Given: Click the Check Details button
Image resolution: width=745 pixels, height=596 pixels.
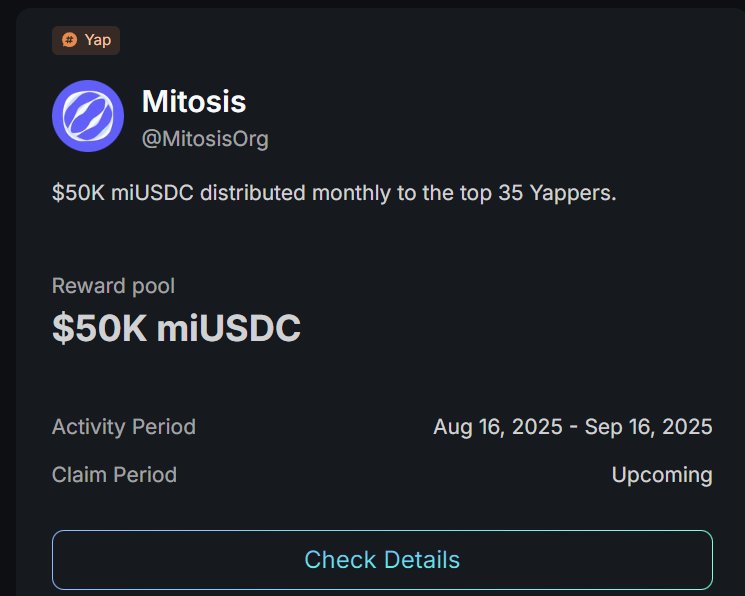Looking at the screenshot, I should click(x=382, y=559).
